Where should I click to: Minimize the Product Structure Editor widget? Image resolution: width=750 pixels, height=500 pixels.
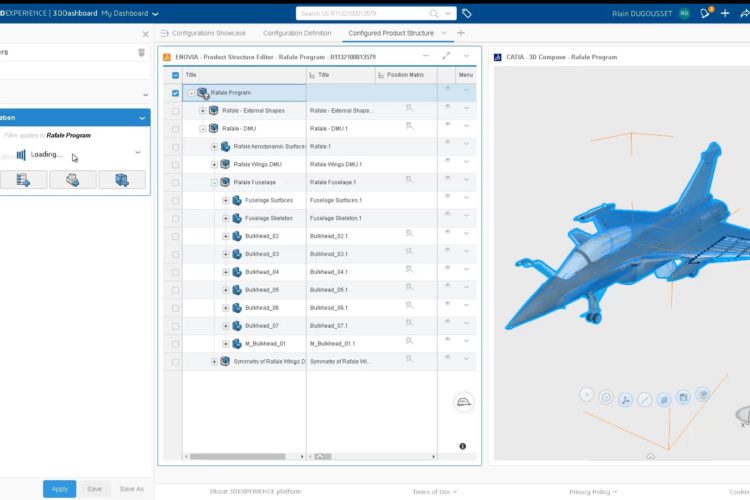pos(426,56)
